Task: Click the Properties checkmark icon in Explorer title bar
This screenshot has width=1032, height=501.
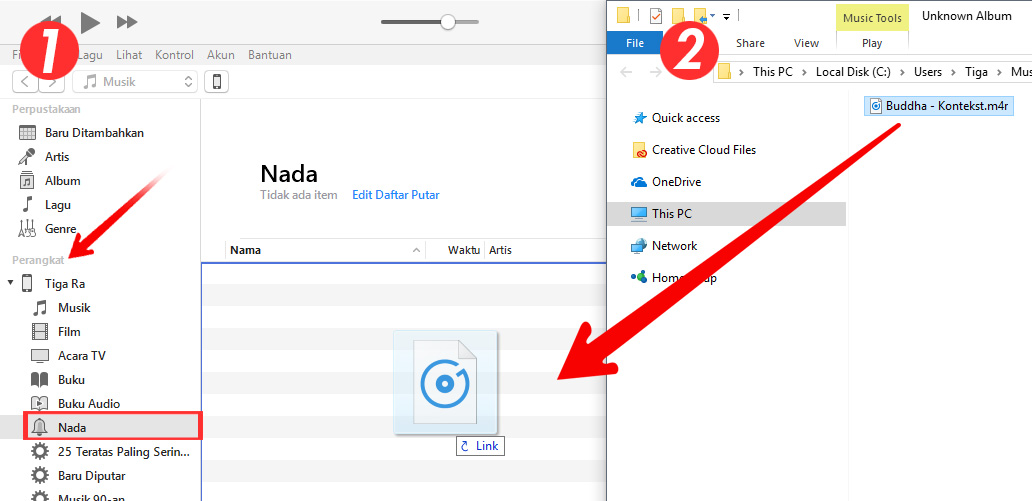Action: (656, 16)
